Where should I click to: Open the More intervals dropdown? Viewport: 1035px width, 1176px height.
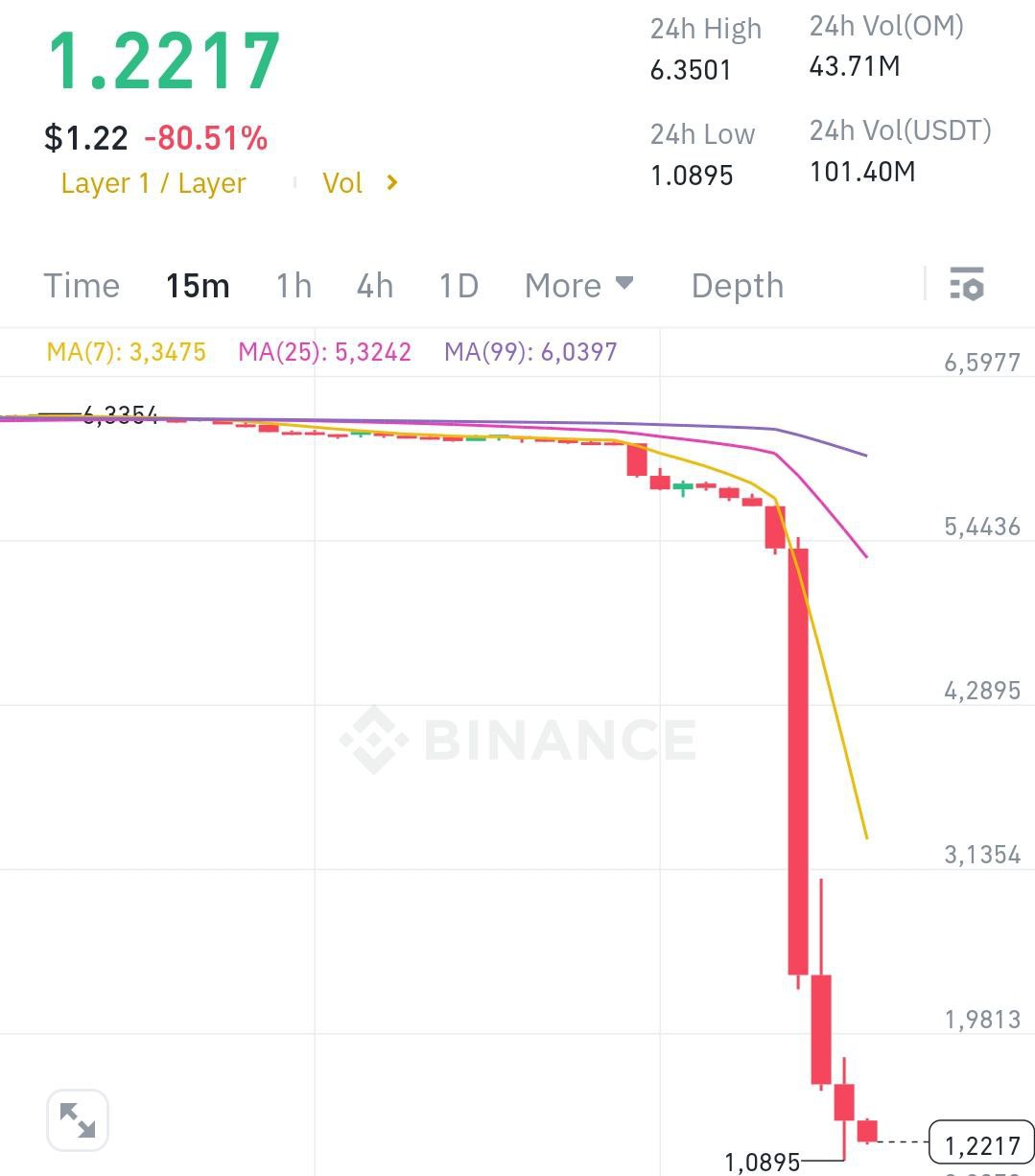coord(578,286)
